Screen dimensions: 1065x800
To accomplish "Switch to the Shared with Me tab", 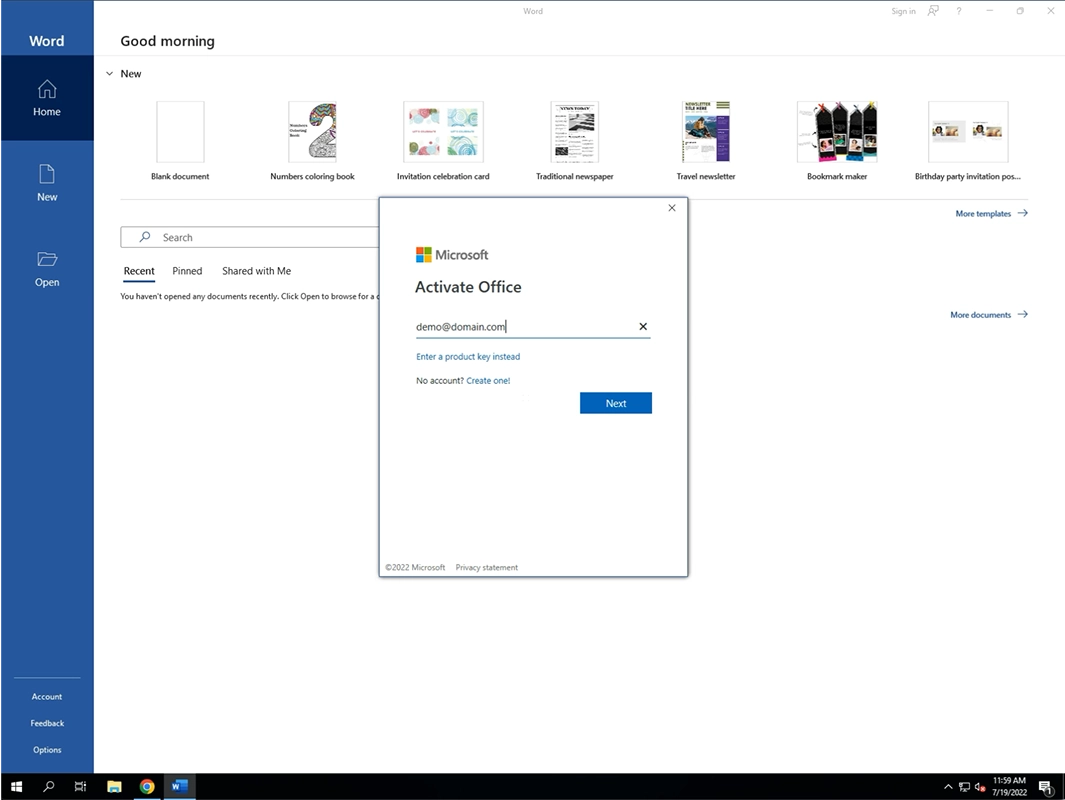I will pyautogui.click(x=256, y=270).
